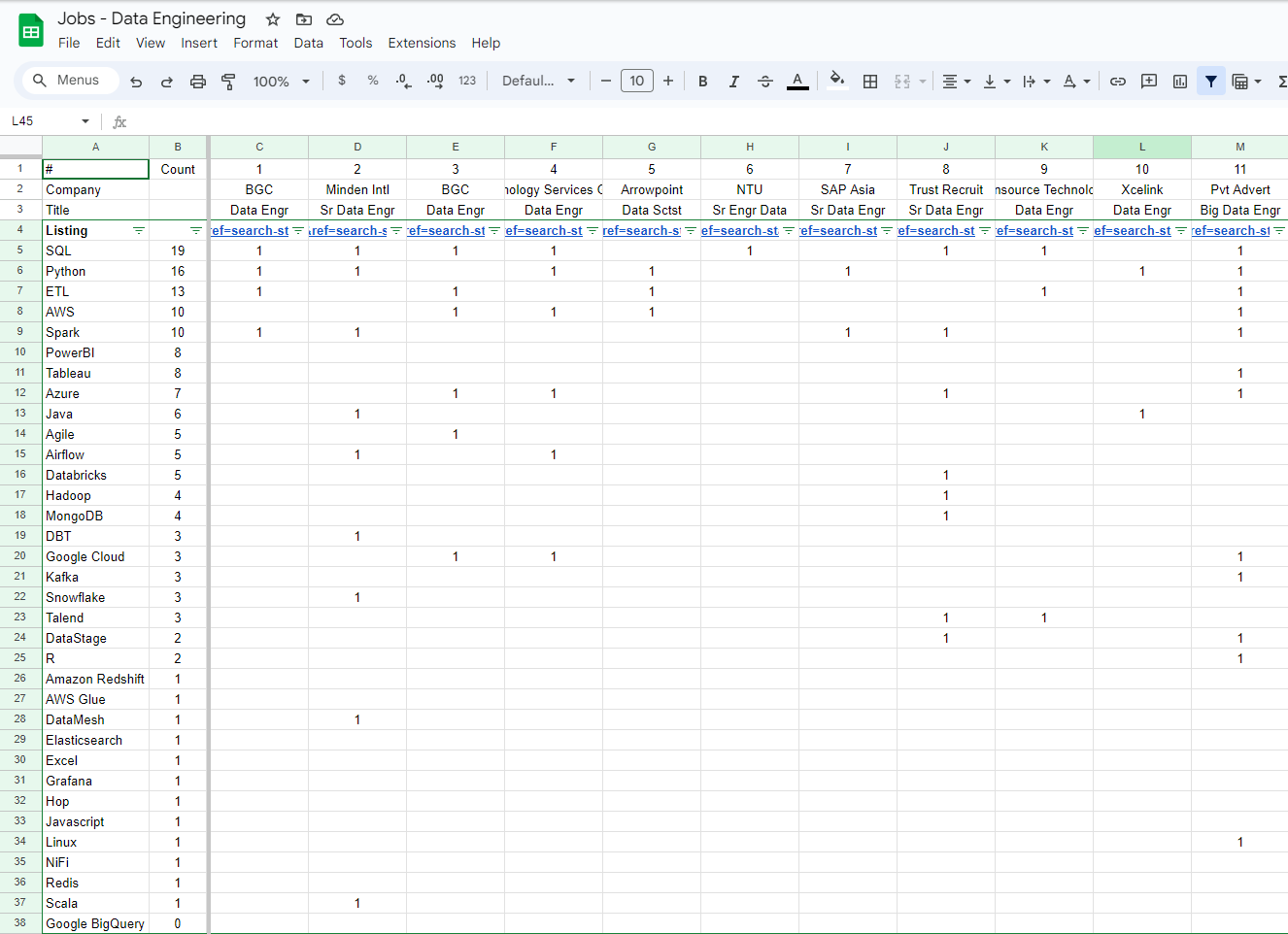Click the Functions sigma icon
This screenshot has width=1288, height=934.
[1282, 82]
